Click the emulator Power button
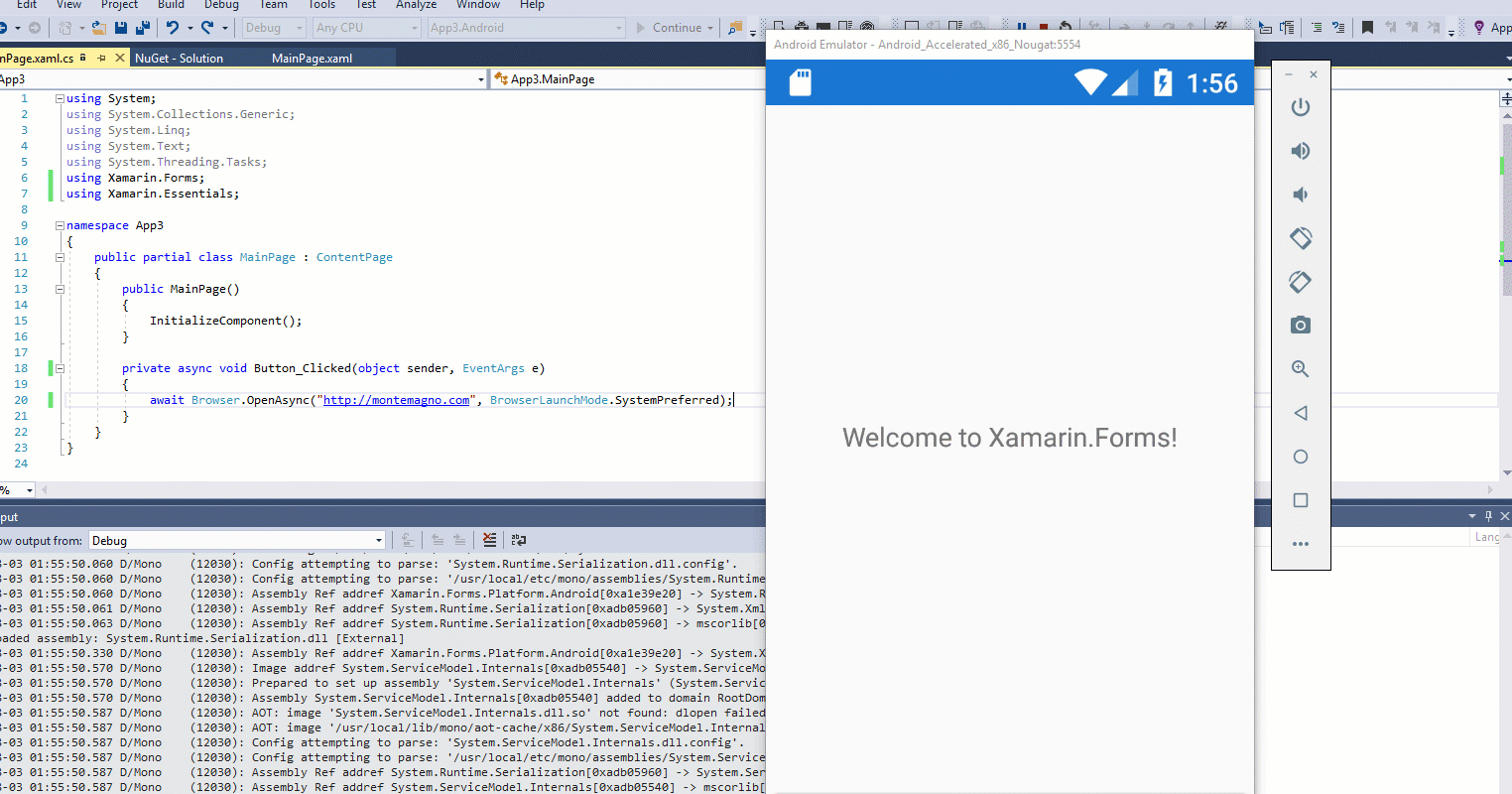 point(1301,107)
